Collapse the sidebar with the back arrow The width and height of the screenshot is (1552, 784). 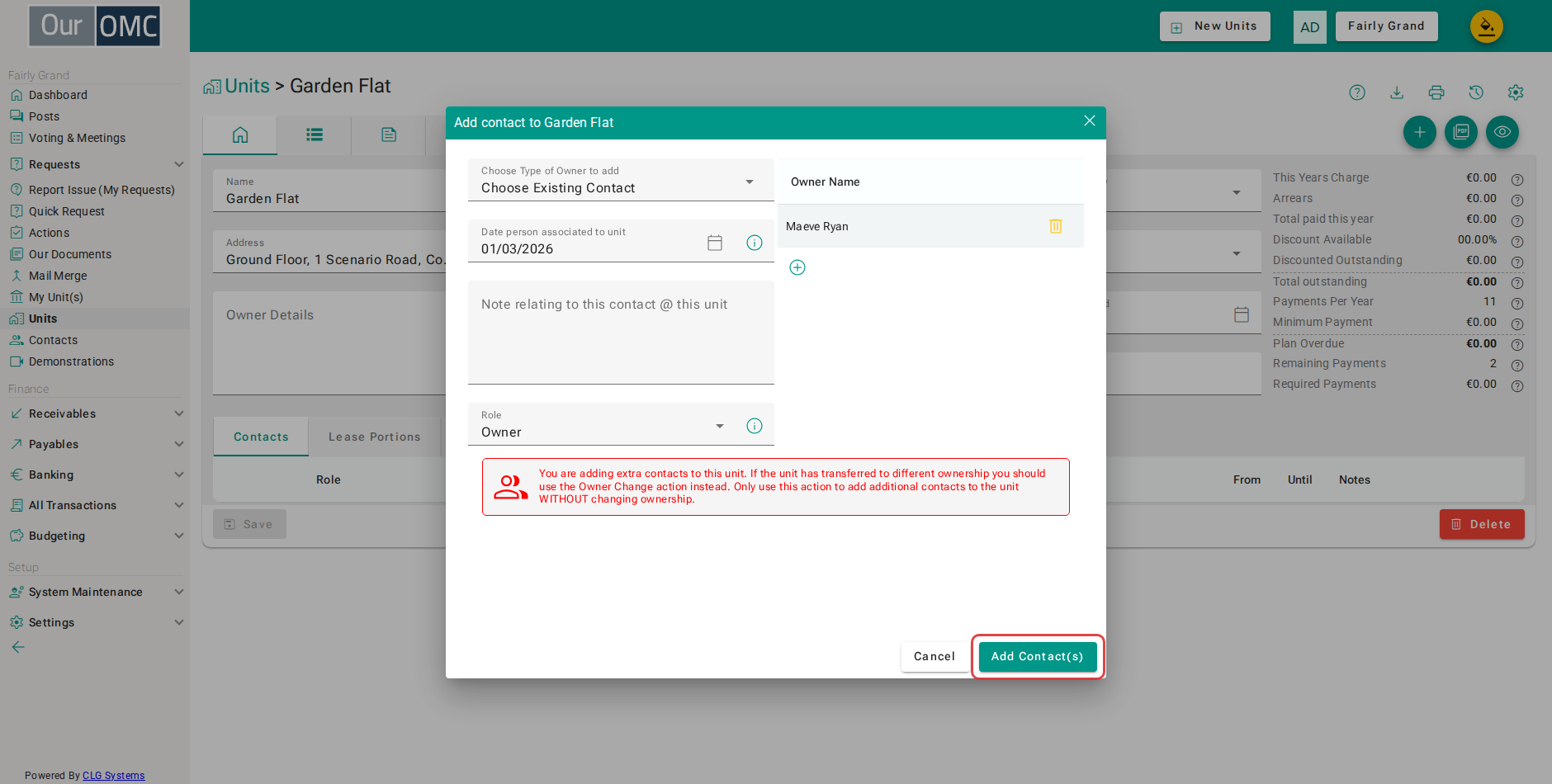pos(18,647)
